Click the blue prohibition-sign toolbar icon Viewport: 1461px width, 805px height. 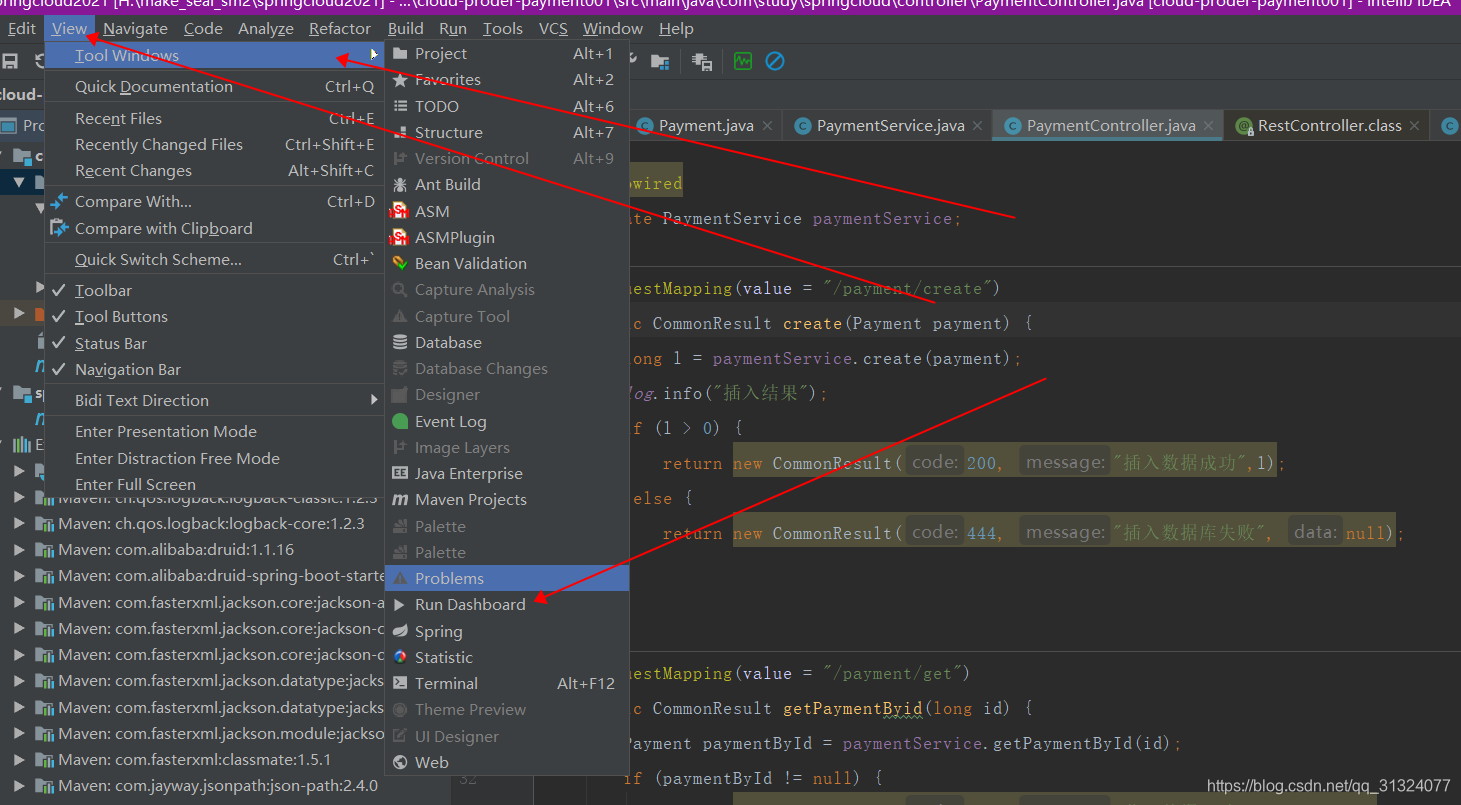click(x=775, y=61)
